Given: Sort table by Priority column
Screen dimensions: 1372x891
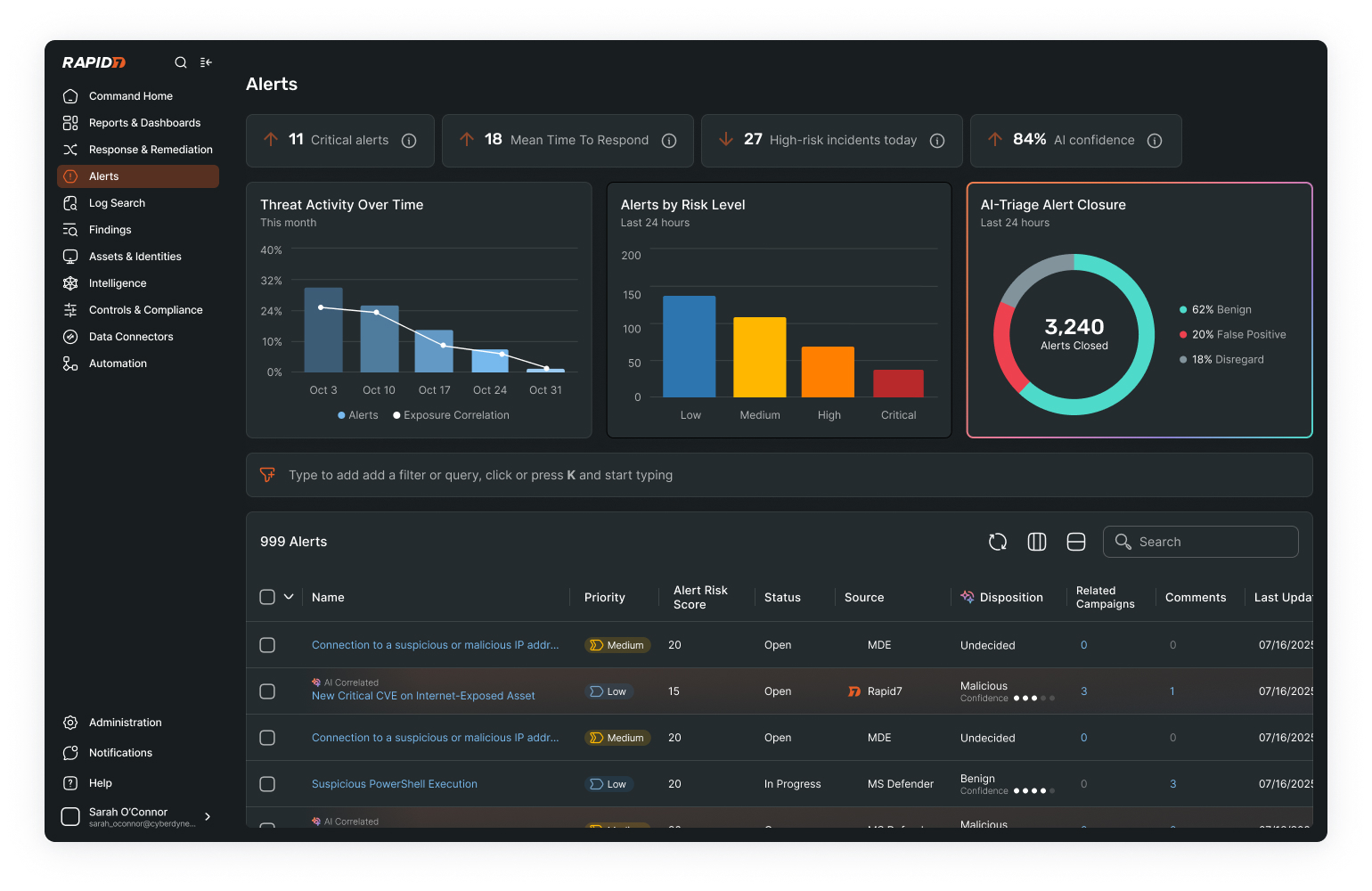Looking at the screenshot, I should [605, 598].
